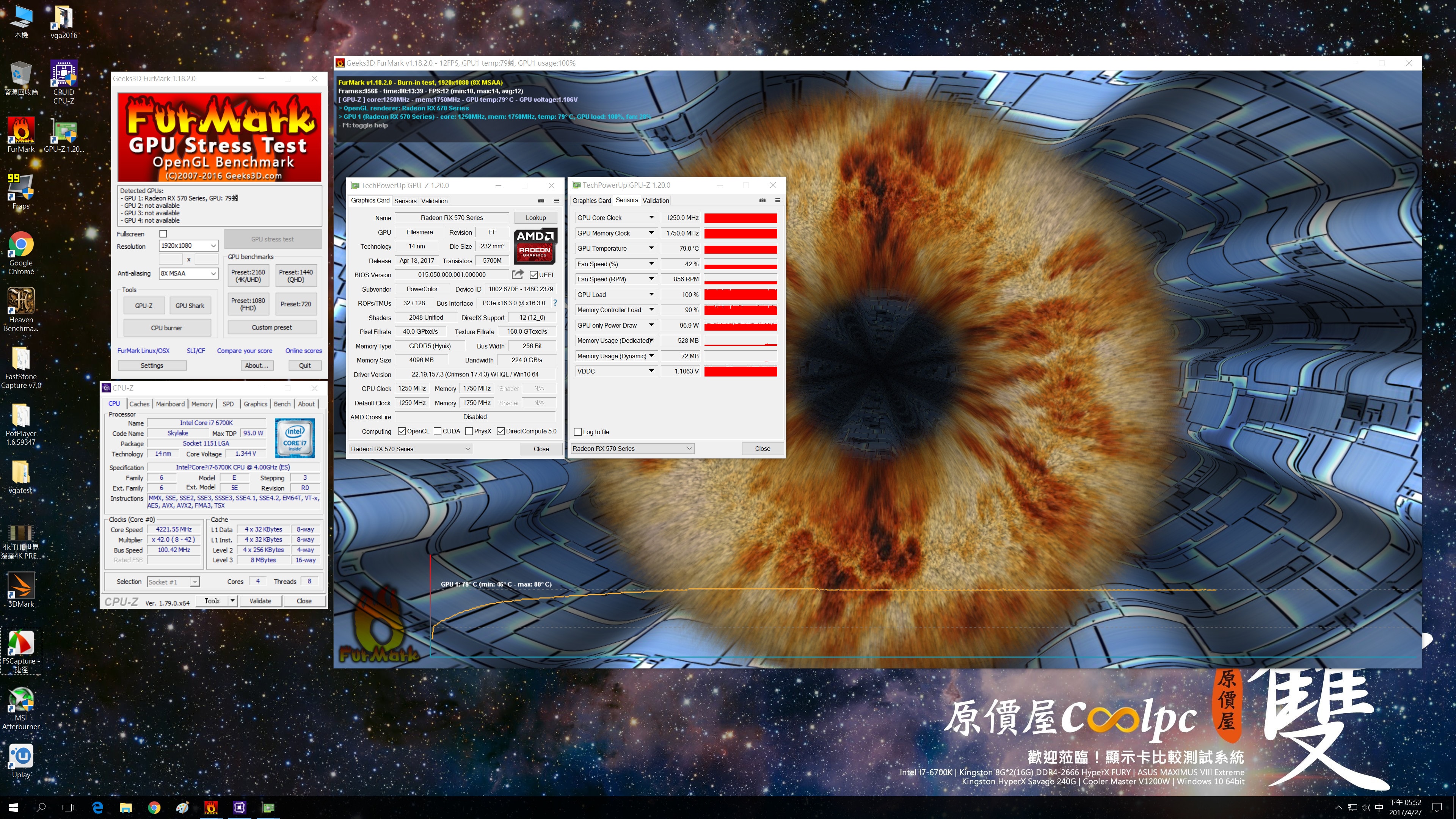Image resolution: width=1456 pixels, height=819 pixels.
Task: Open the Compare your score link
Action: pos(245,351)
